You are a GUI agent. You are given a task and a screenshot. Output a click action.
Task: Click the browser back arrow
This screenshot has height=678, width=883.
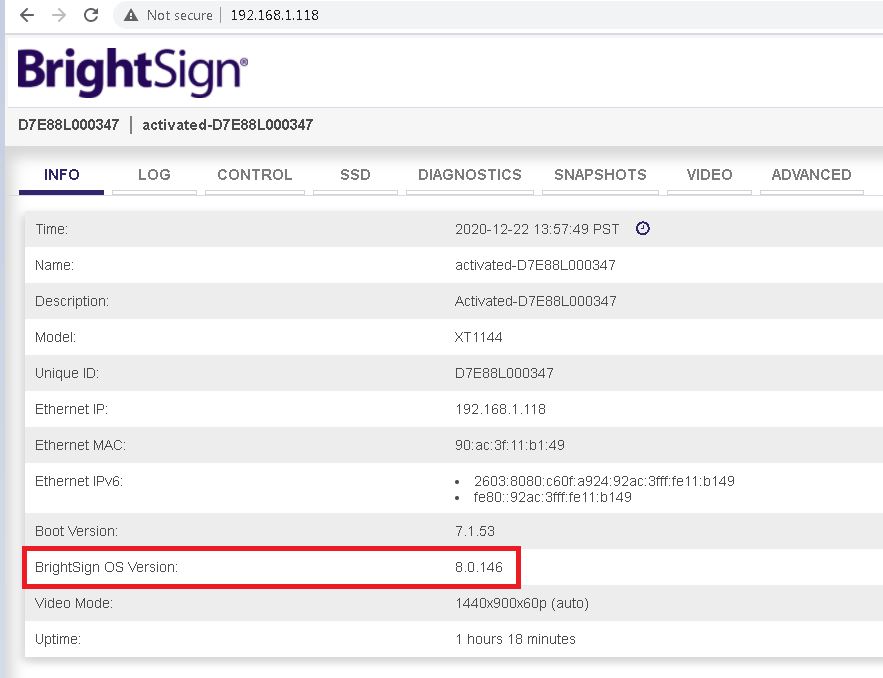[x=27, y=16]
